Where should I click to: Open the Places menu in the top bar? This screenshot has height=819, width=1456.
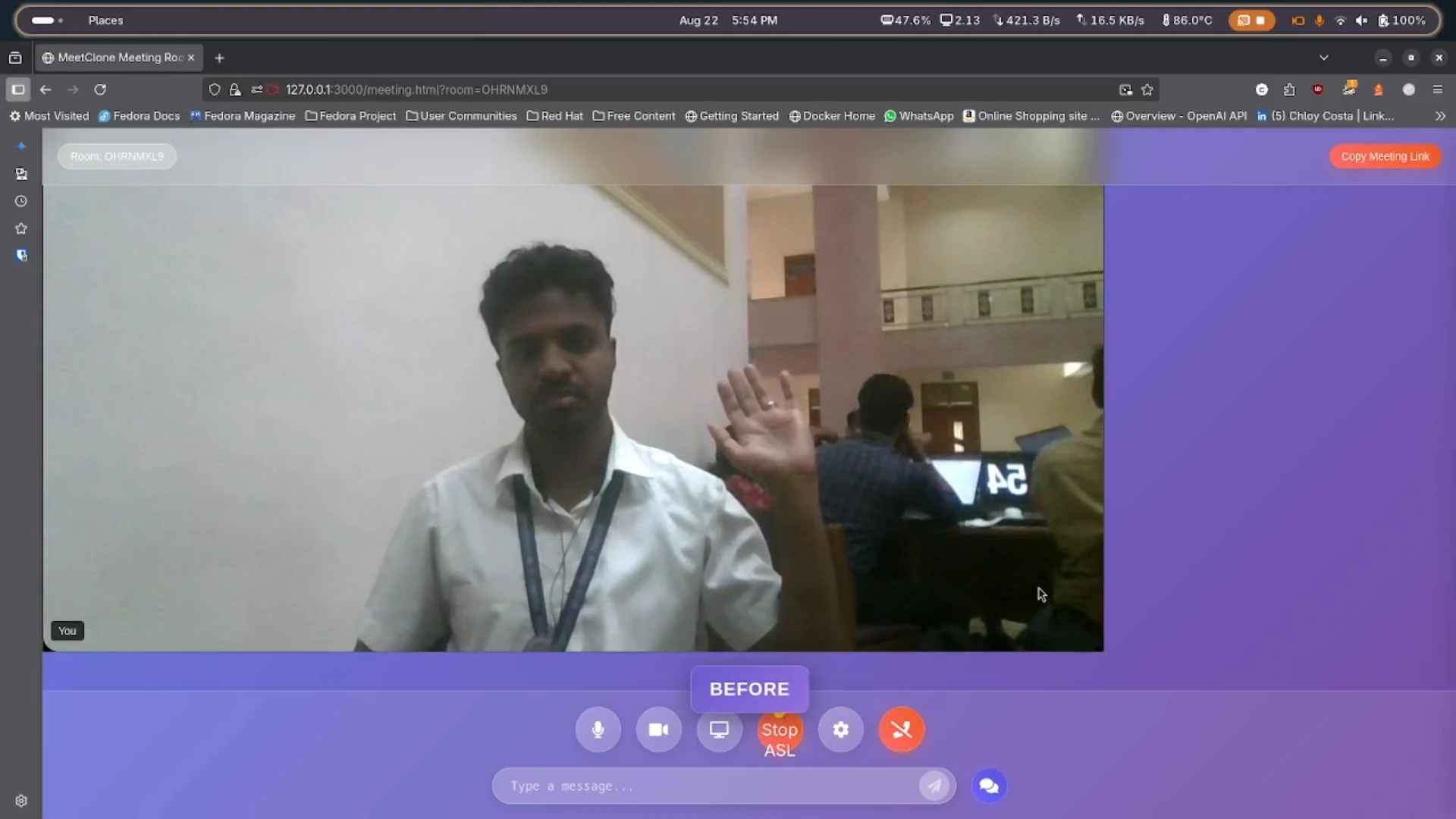click(105, 20)
